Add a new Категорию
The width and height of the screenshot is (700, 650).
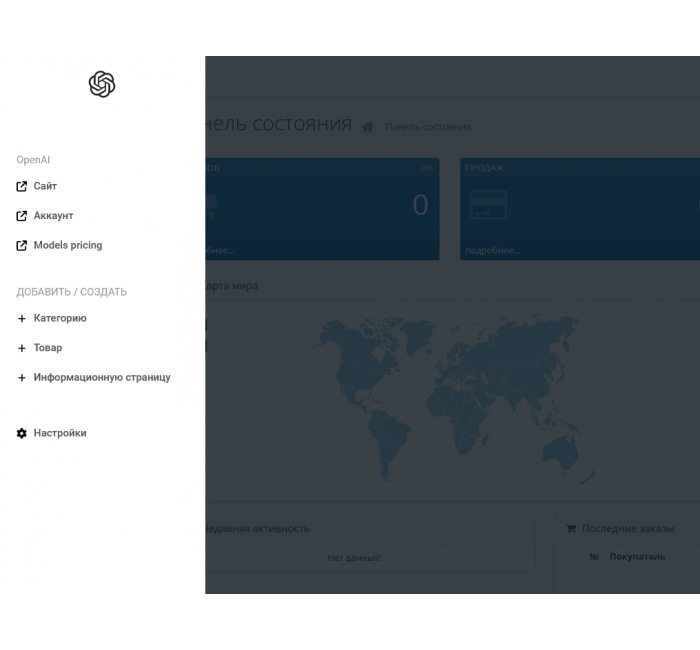60,318
